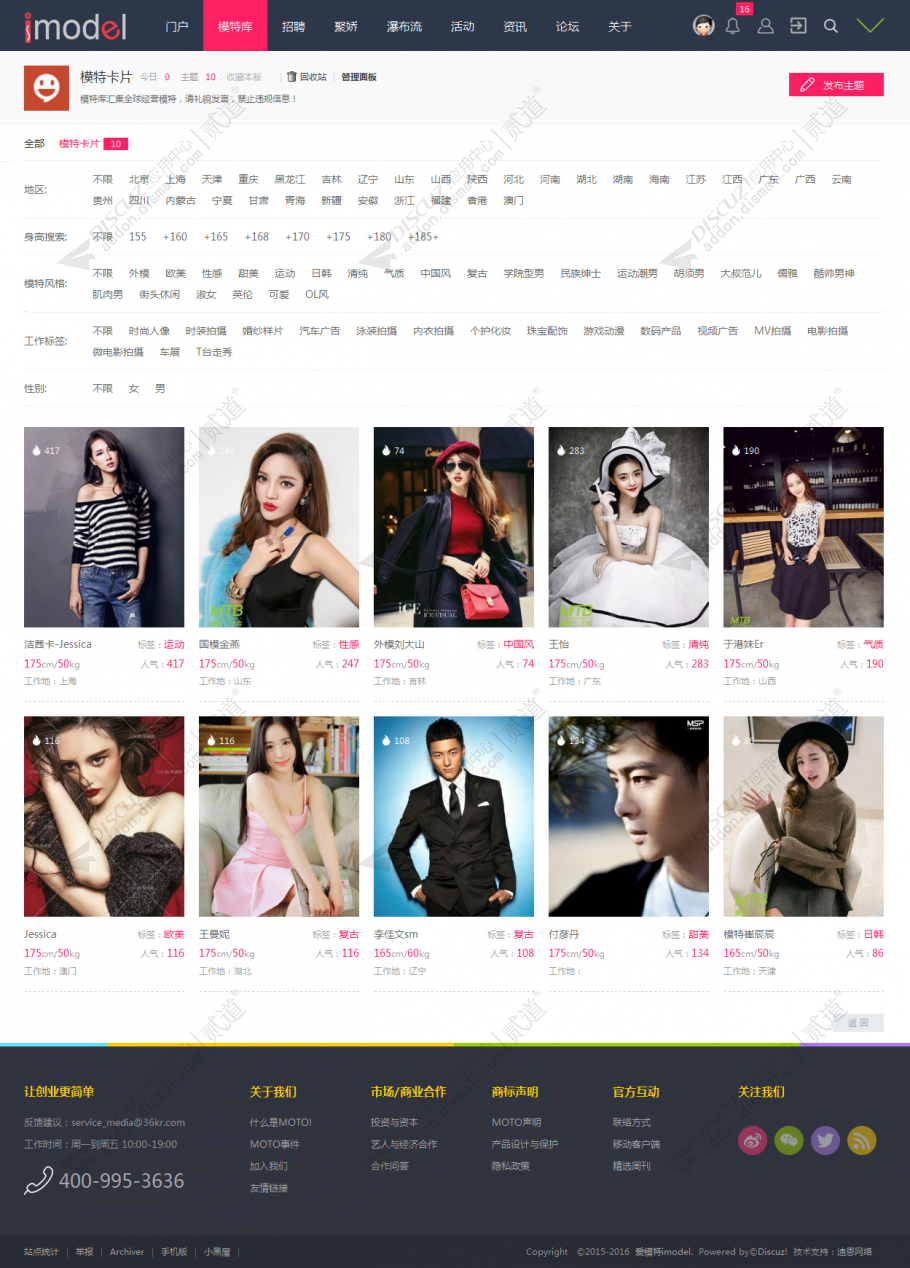Viewport: 910px width, 1268px height.
Task: Open the notification bell icon
Action: (x=732, y=26)
